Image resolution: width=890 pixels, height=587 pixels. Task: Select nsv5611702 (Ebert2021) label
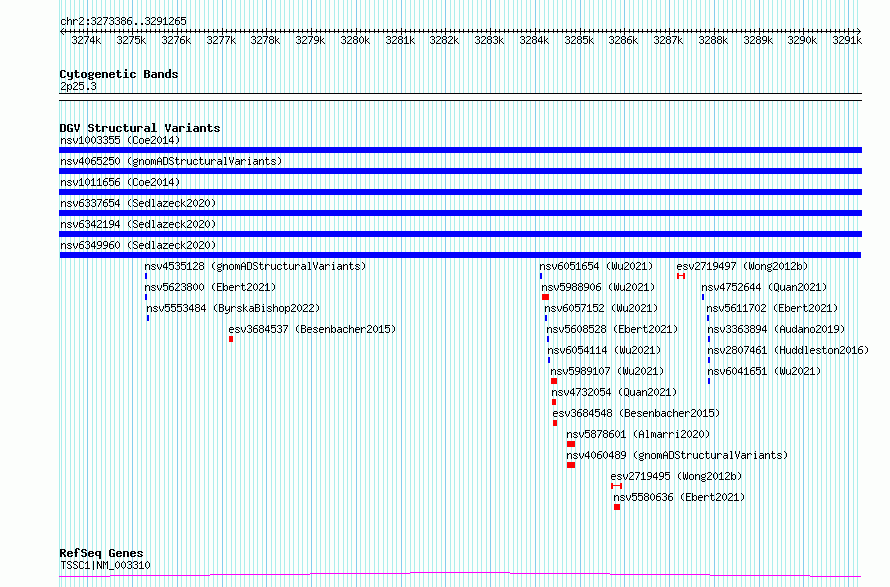(x=772, y=308)
